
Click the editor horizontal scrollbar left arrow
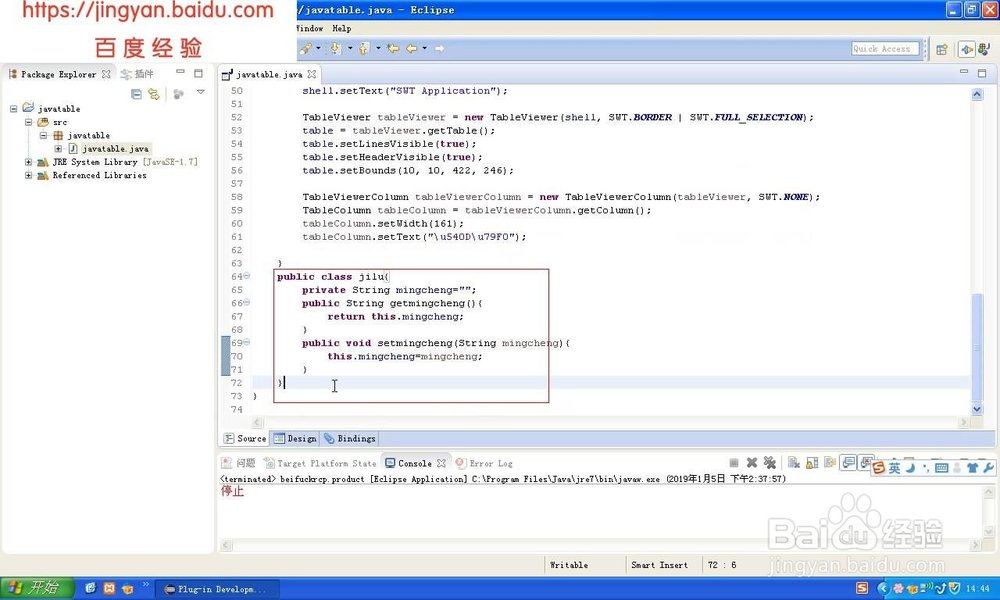pos(258,422)
